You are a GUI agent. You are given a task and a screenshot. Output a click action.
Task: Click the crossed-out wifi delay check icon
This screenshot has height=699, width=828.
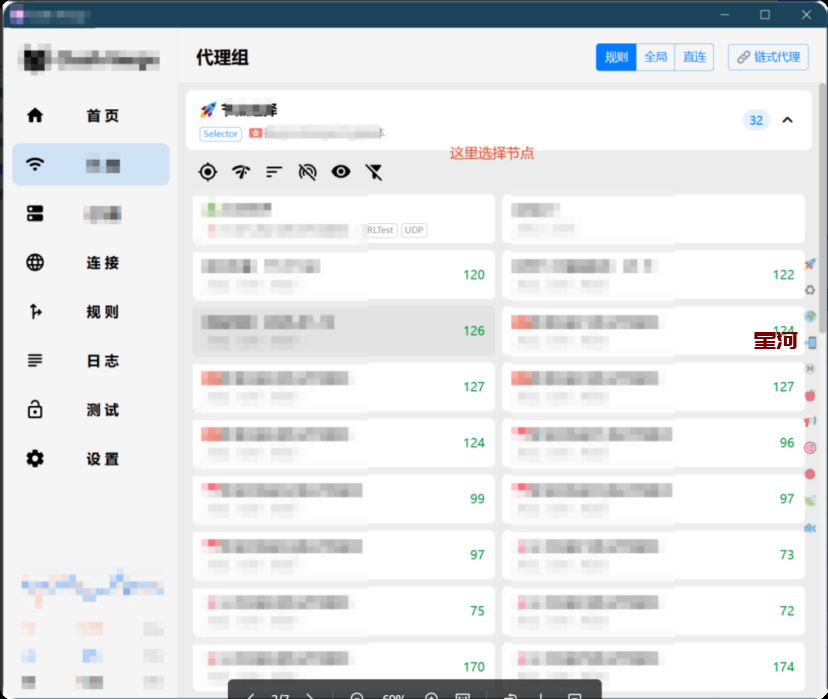[x=308, y=172]
